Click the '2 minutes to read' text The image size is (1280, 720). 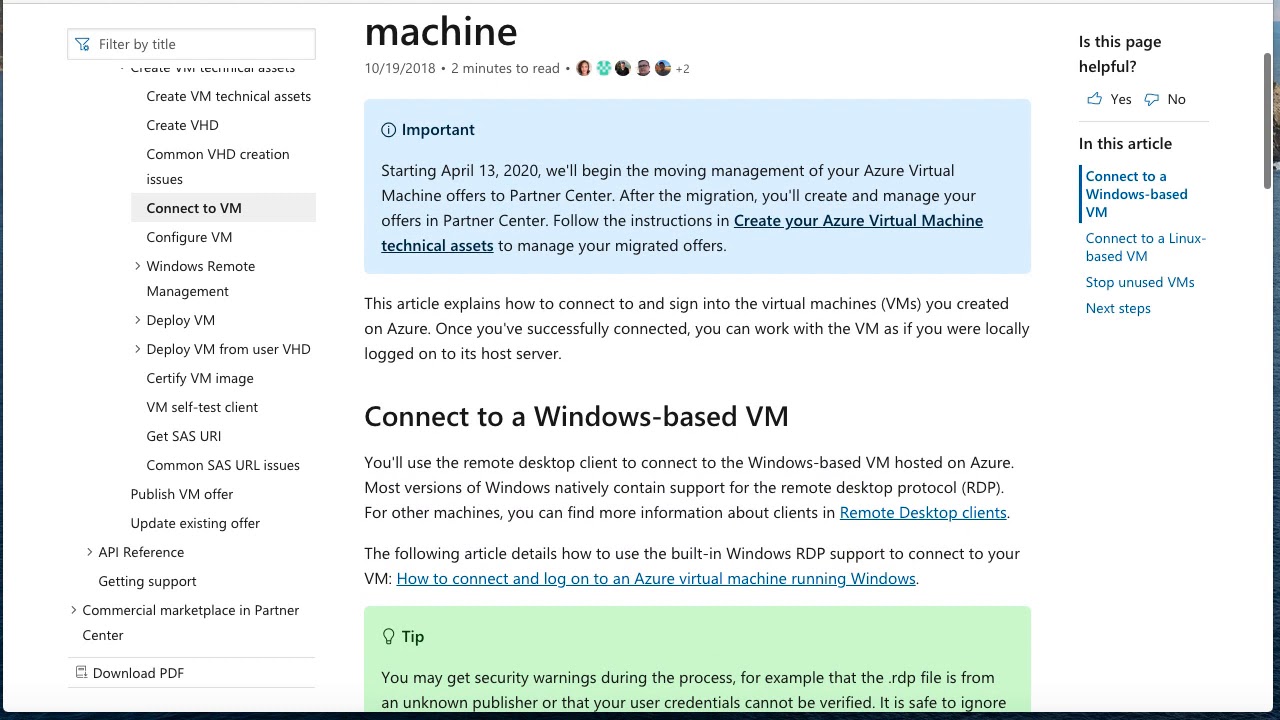click(505, 68)
